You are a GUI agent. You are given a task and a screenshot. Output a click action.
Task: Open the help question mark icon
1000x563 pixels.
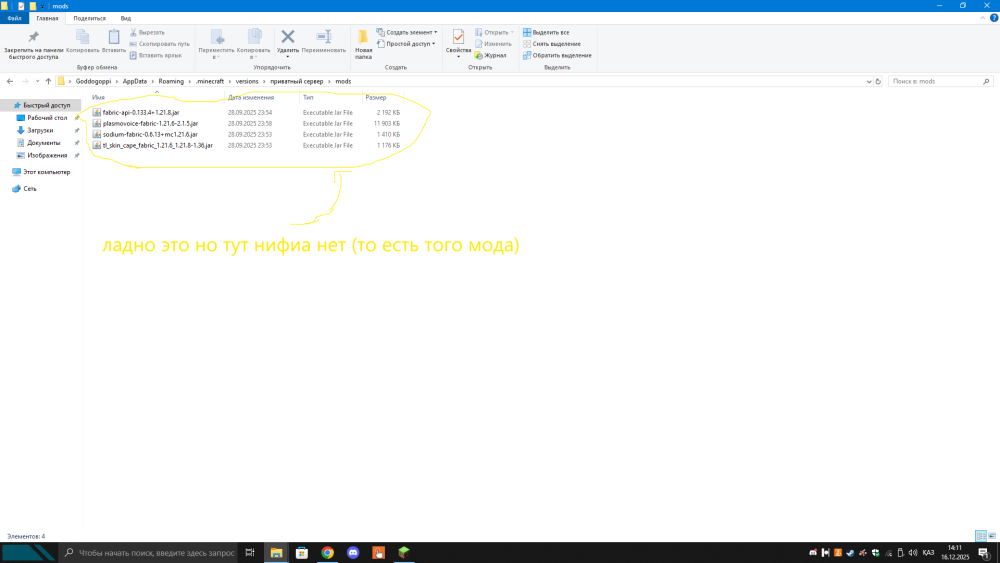994,18
